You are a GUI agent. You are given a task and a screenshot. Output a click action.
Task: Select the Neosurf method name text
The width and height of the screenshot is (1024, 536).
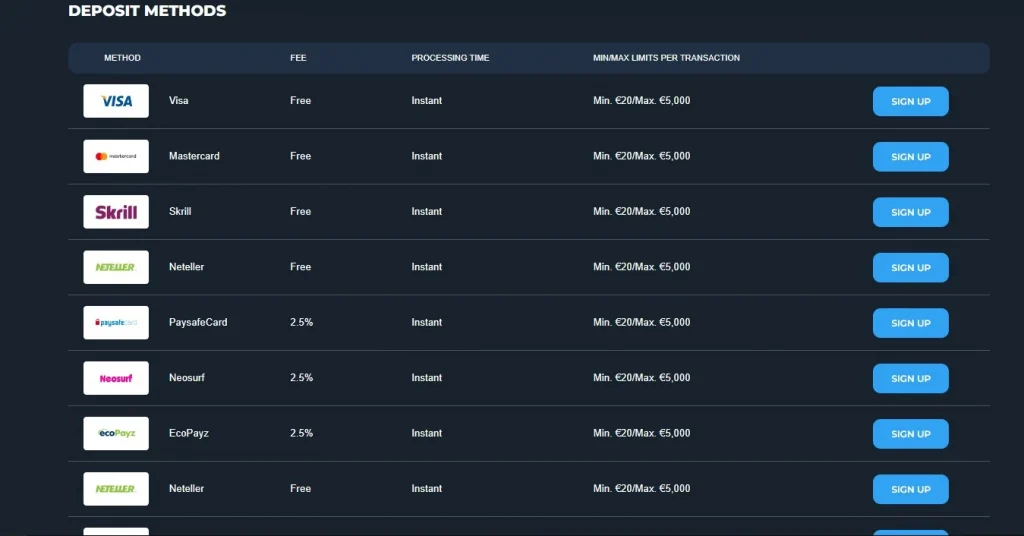[x=187, y=378]
